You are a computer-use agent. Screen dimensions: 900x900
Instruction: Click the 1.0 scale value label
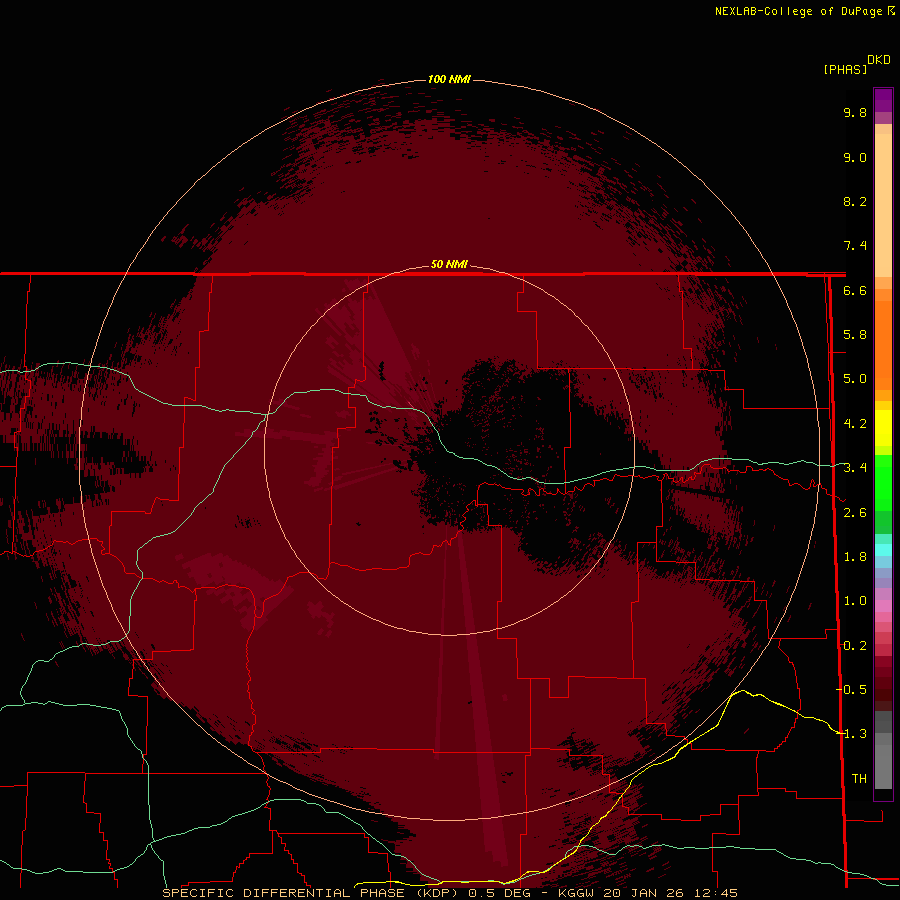855,601
